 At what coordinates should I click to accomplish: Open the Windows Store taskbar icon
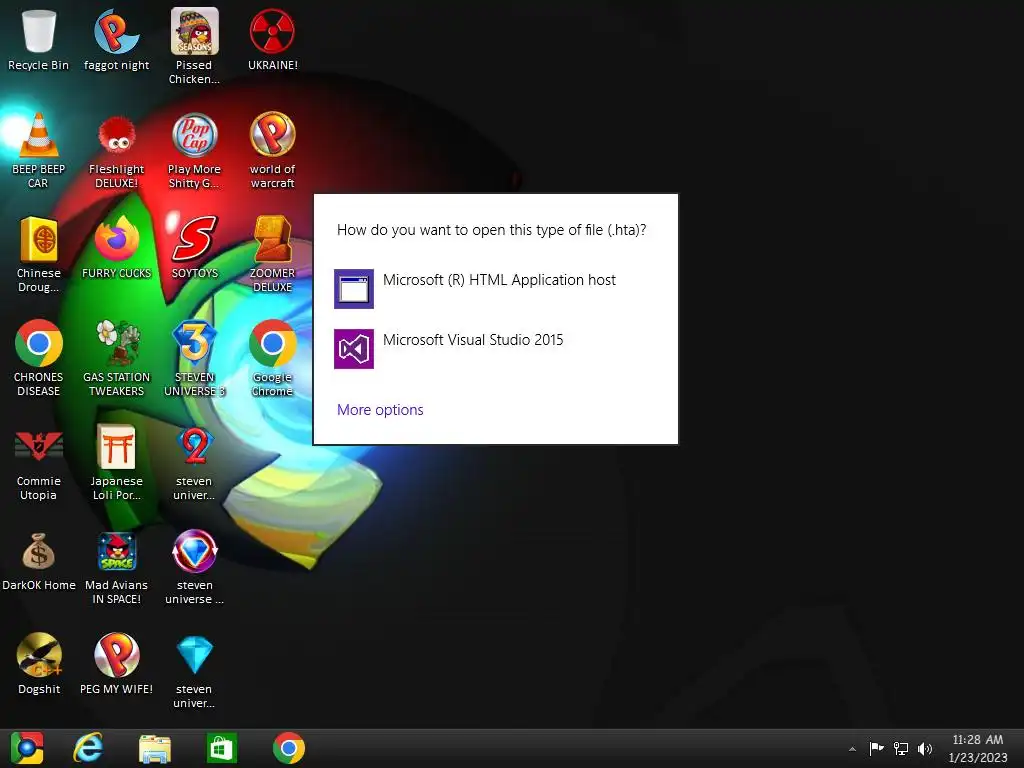point(221,748)
